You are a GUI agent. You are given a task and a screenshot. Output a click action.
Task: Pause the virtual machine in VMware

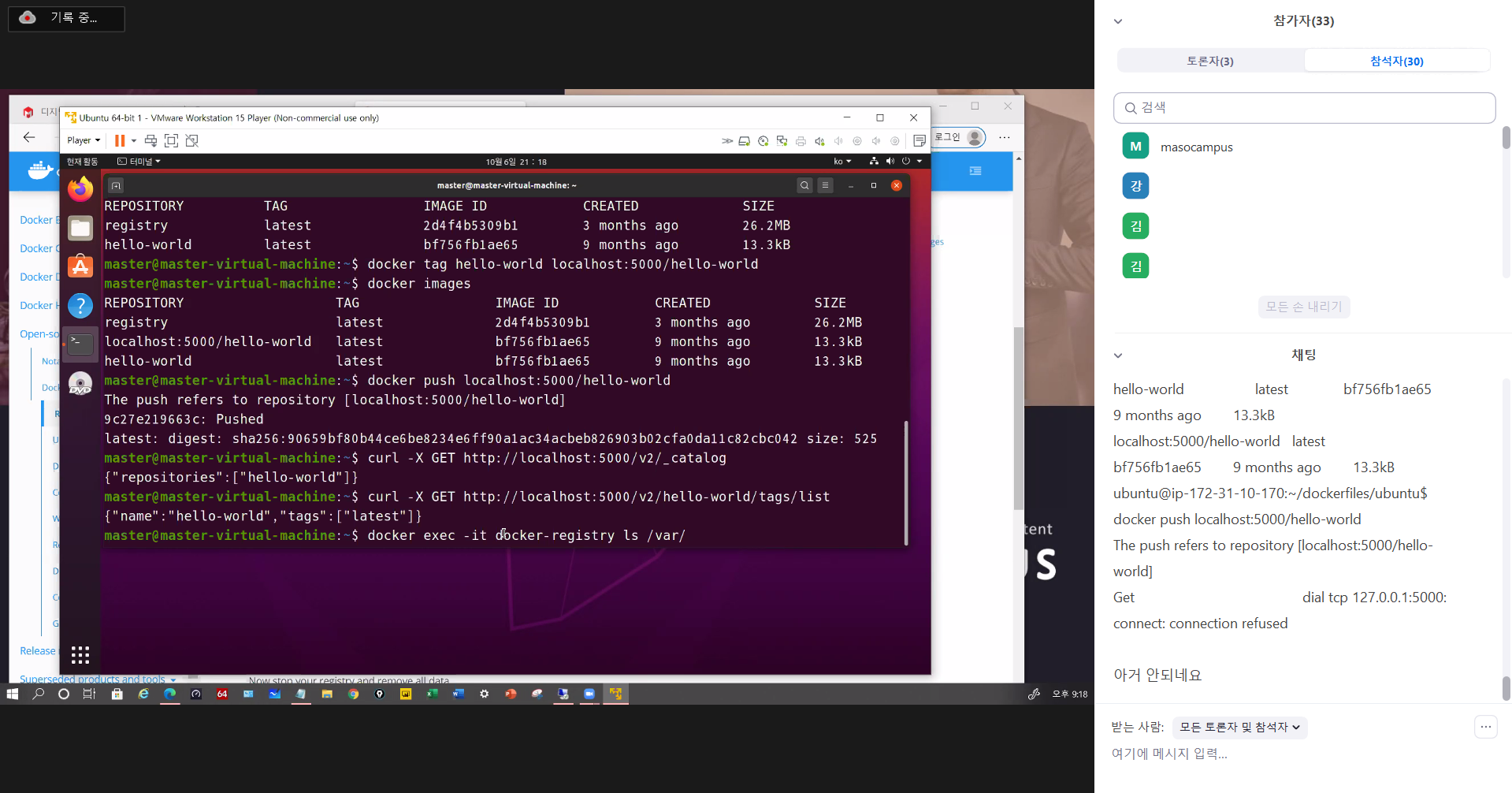[120, 140]
